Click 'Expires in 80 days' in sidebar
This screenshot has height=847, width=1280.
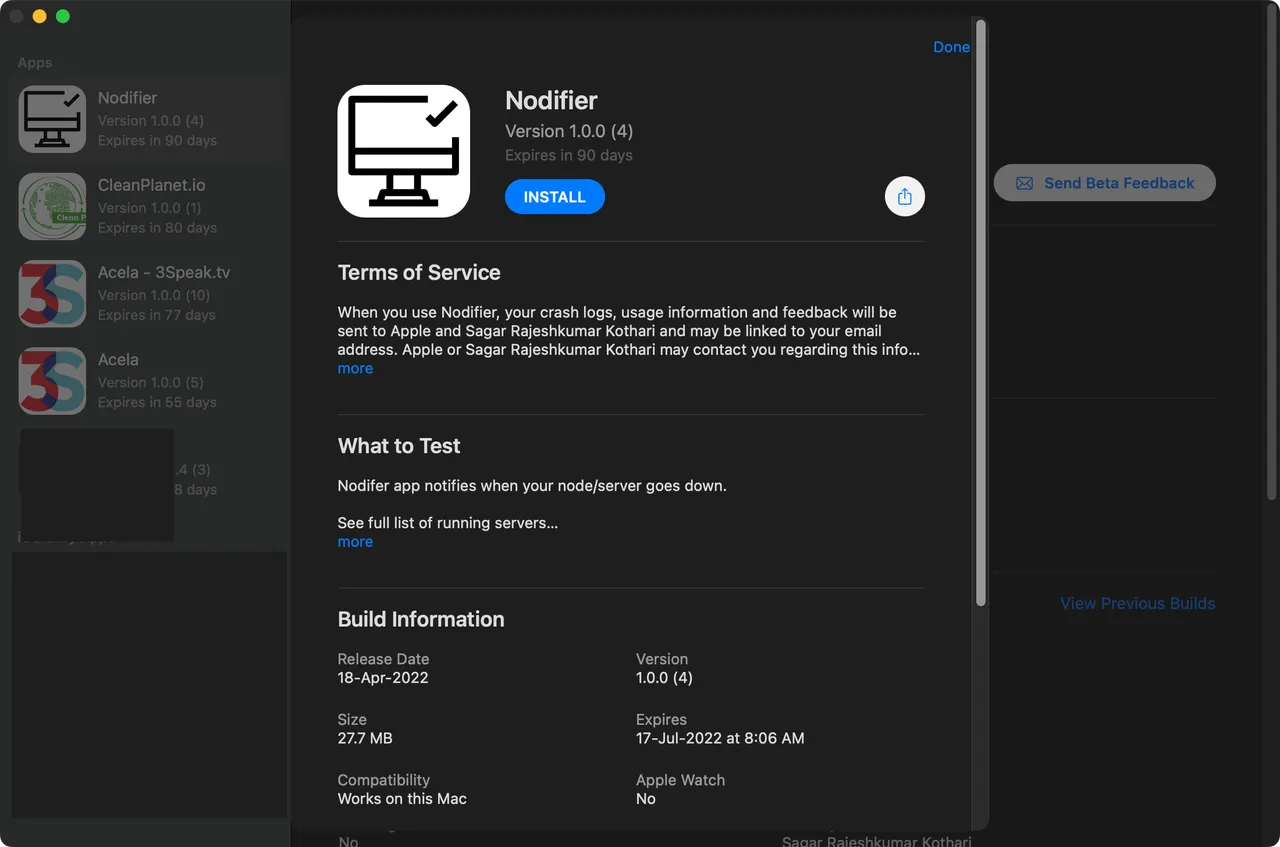click(x=157, y=228)
